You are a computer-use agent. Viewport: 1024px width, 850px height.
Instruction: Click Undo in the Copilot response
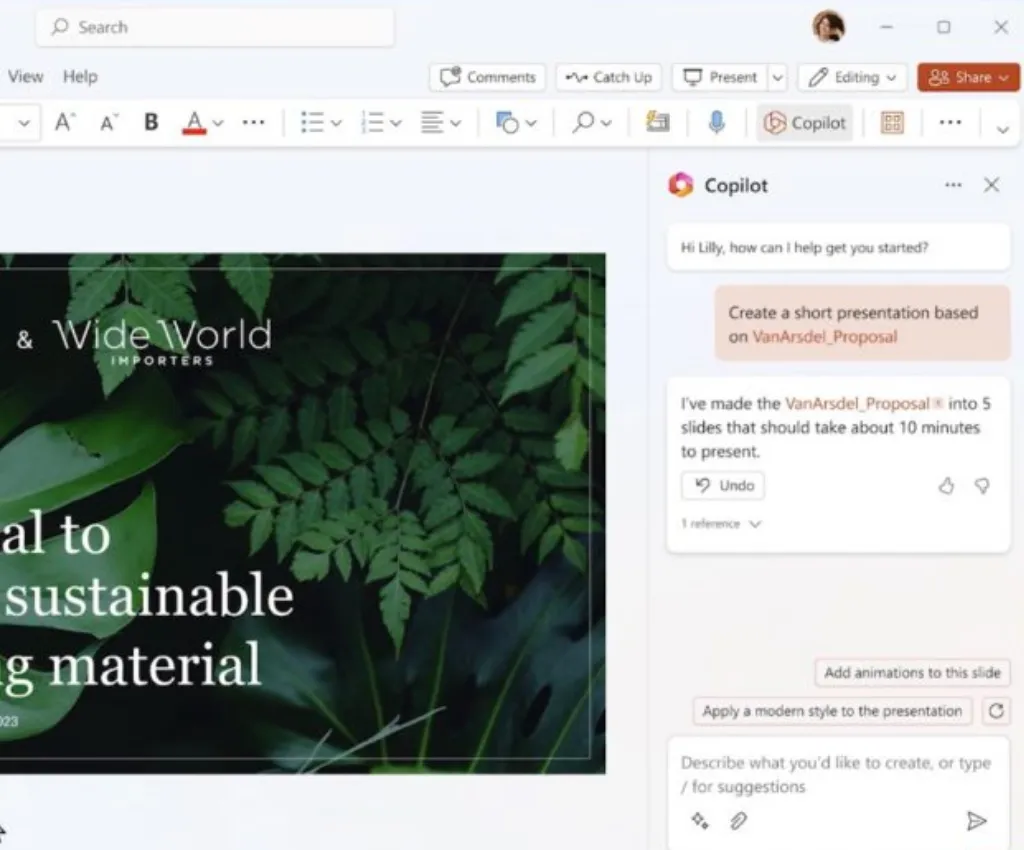click(x=723, y=486)
